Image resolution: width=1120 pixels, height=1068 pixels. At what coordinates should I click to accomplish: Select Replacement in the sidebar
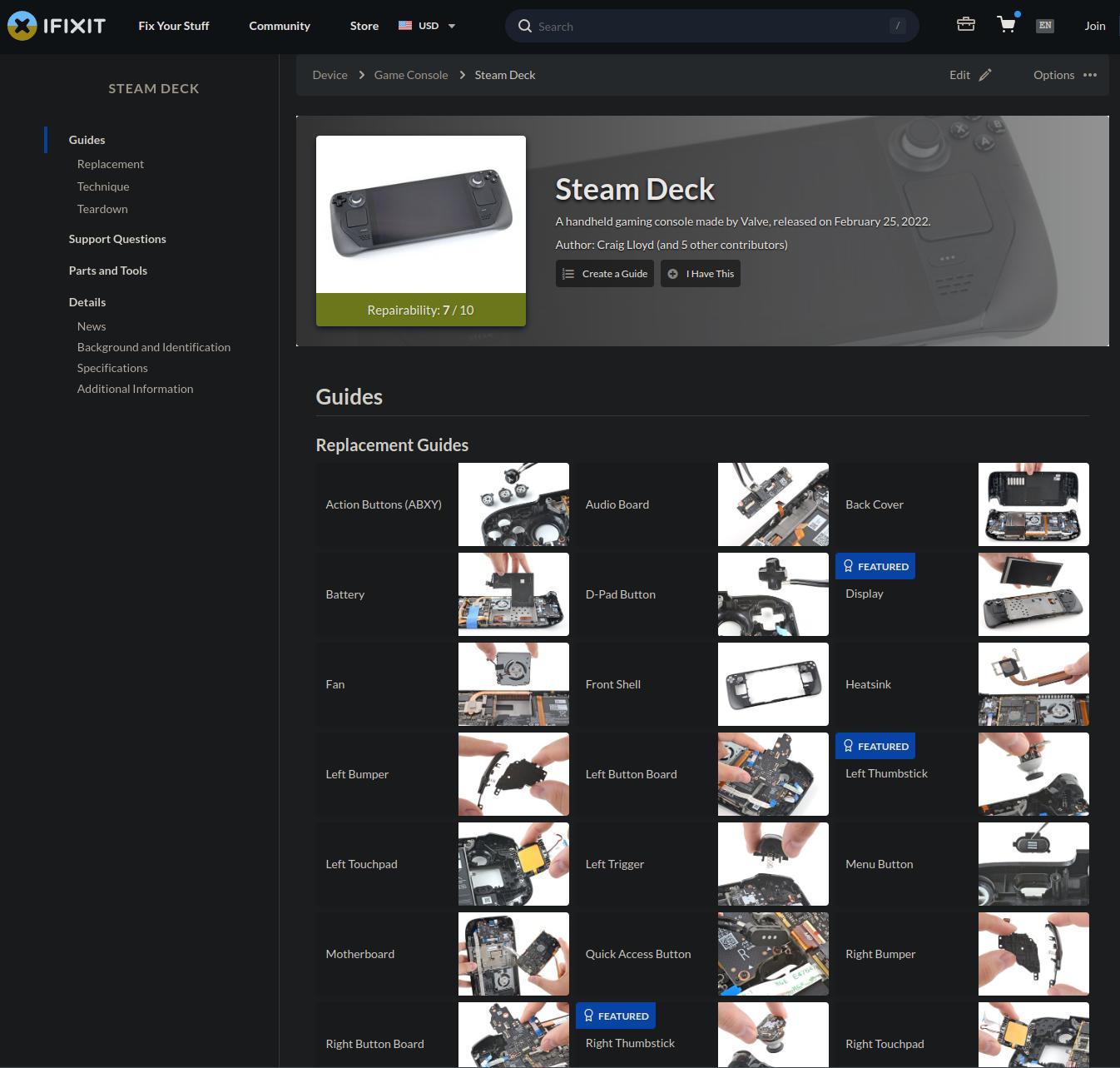click(x=111, y=164)
